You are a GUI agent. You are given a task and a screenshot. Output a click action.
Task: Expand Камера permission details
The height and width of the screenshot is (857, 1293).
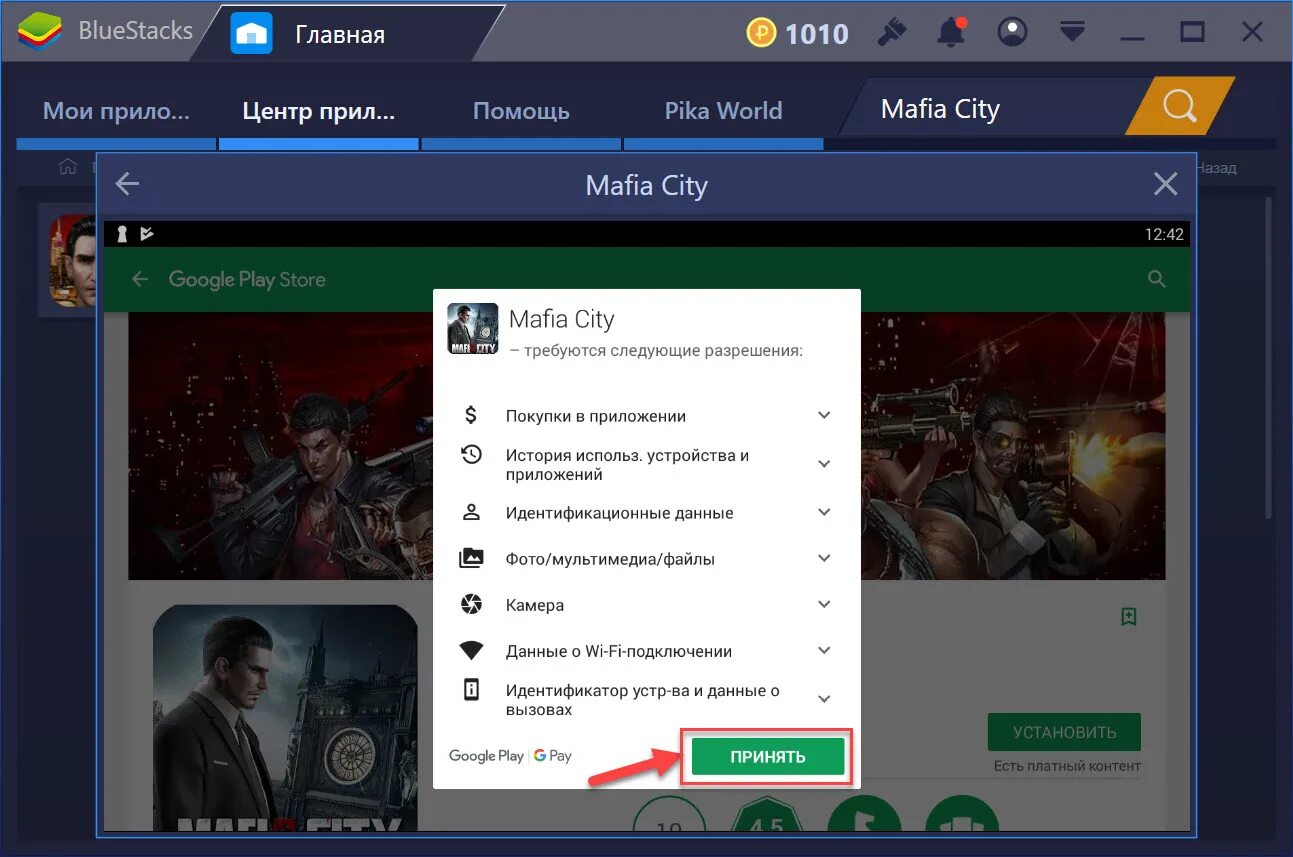point(824,605)
